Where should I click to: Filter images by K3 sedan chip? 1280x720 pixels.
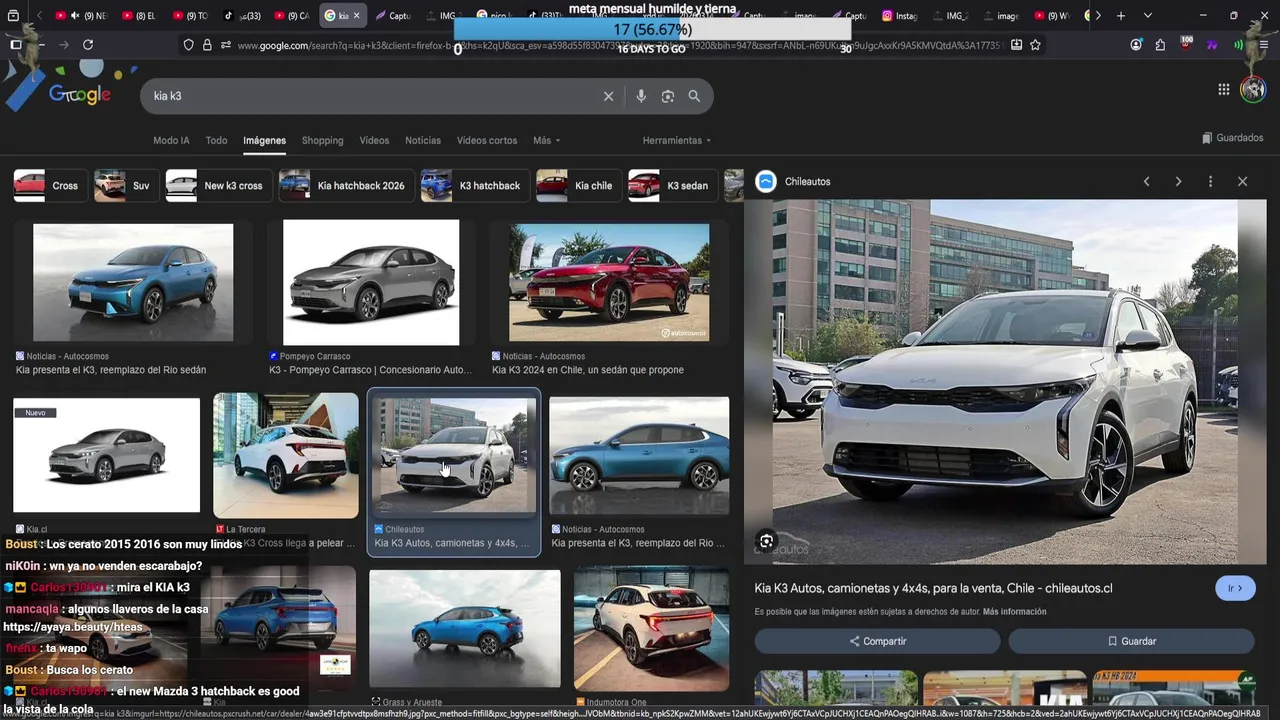672,185
